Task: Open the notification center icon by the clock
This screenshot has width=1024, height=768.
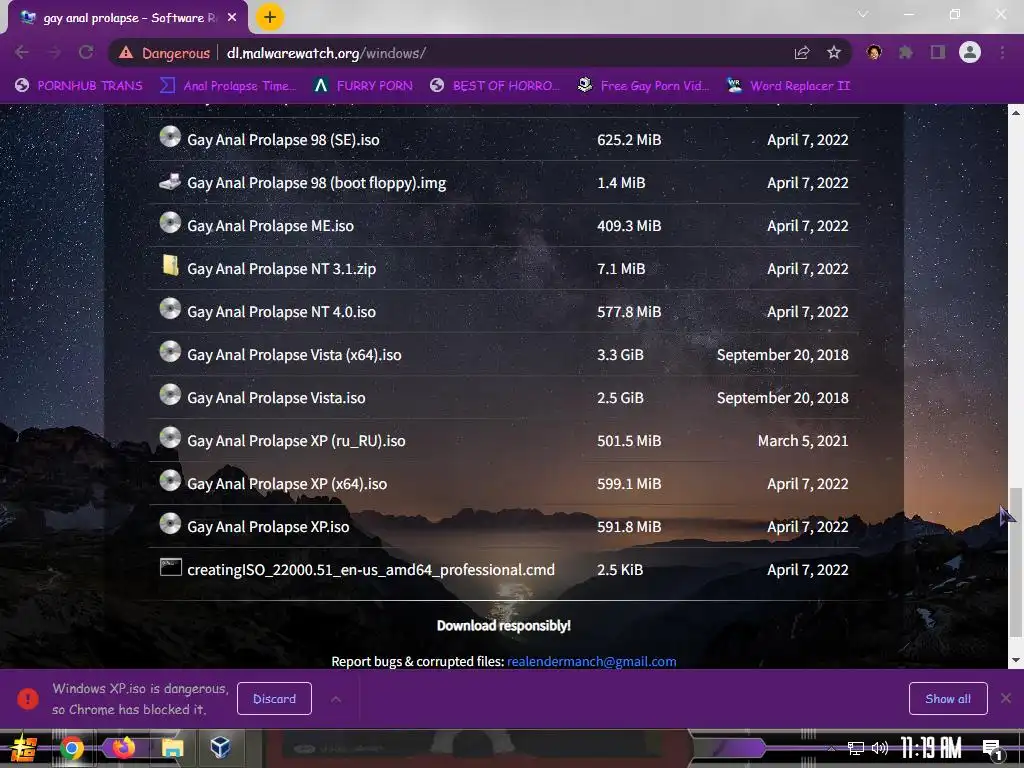Action: coord(993,749)
